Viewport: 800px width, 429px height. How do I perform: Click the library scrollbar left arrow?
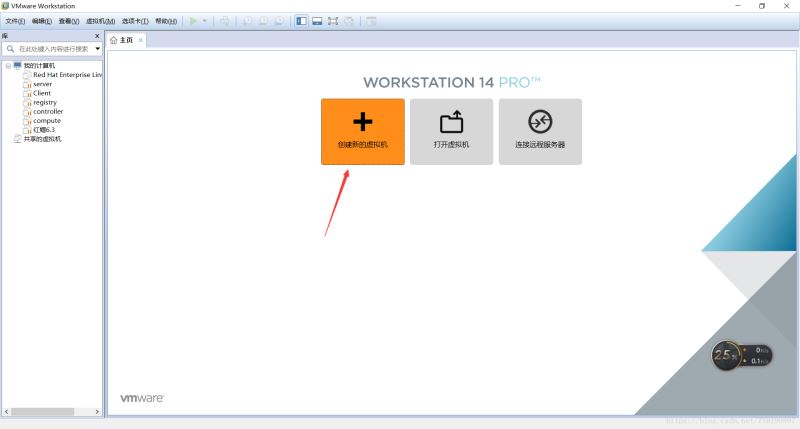pos(6,412)
